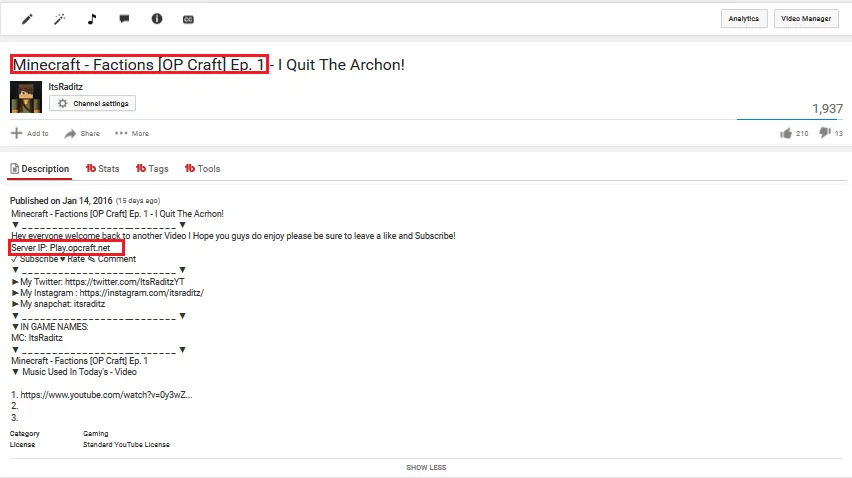Viewport: 852px width, 478px height.
Task: Open the magic wand Enhancements tool
Action: pos(60,20)
